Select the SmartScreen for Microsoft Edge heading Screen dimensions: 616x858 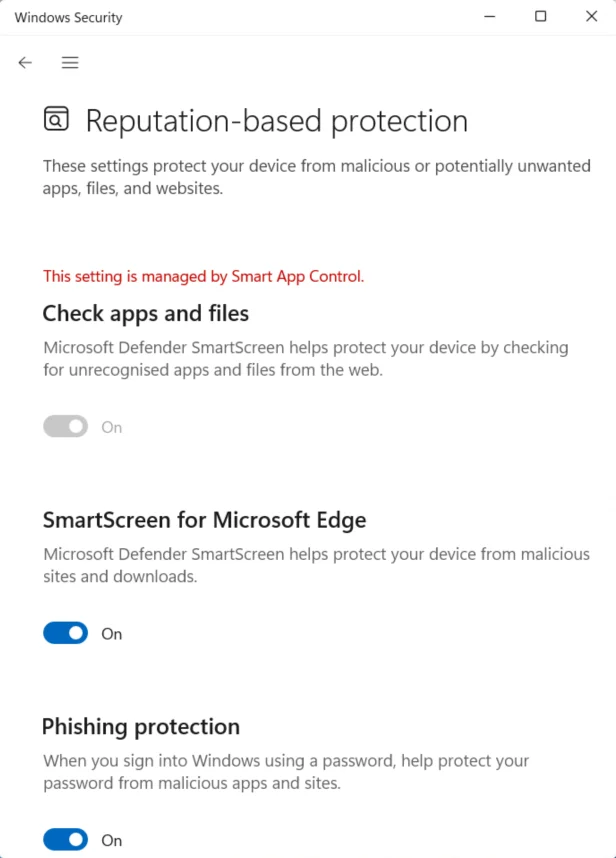point(204,520)
